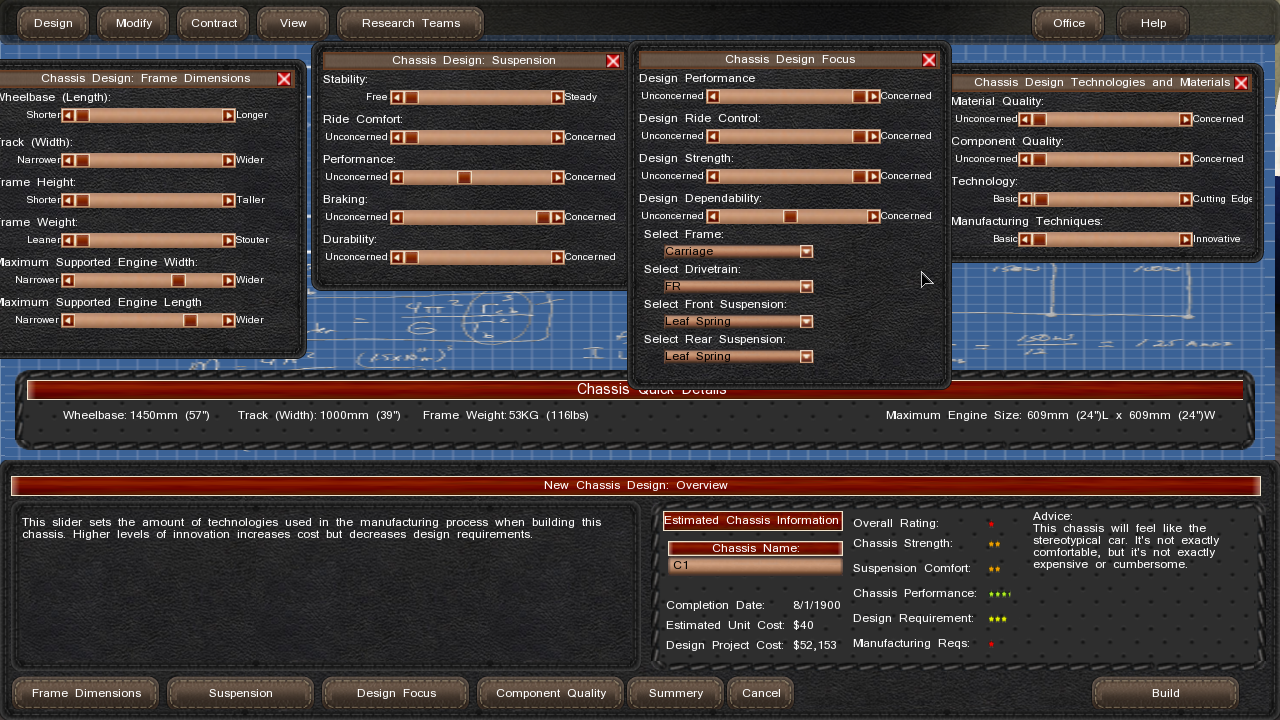The width and height of the screenshot is (1280, 720).
Task: Click left arrow on Design Performance slider
Action: pyautogui.click(x=713, y=96)
